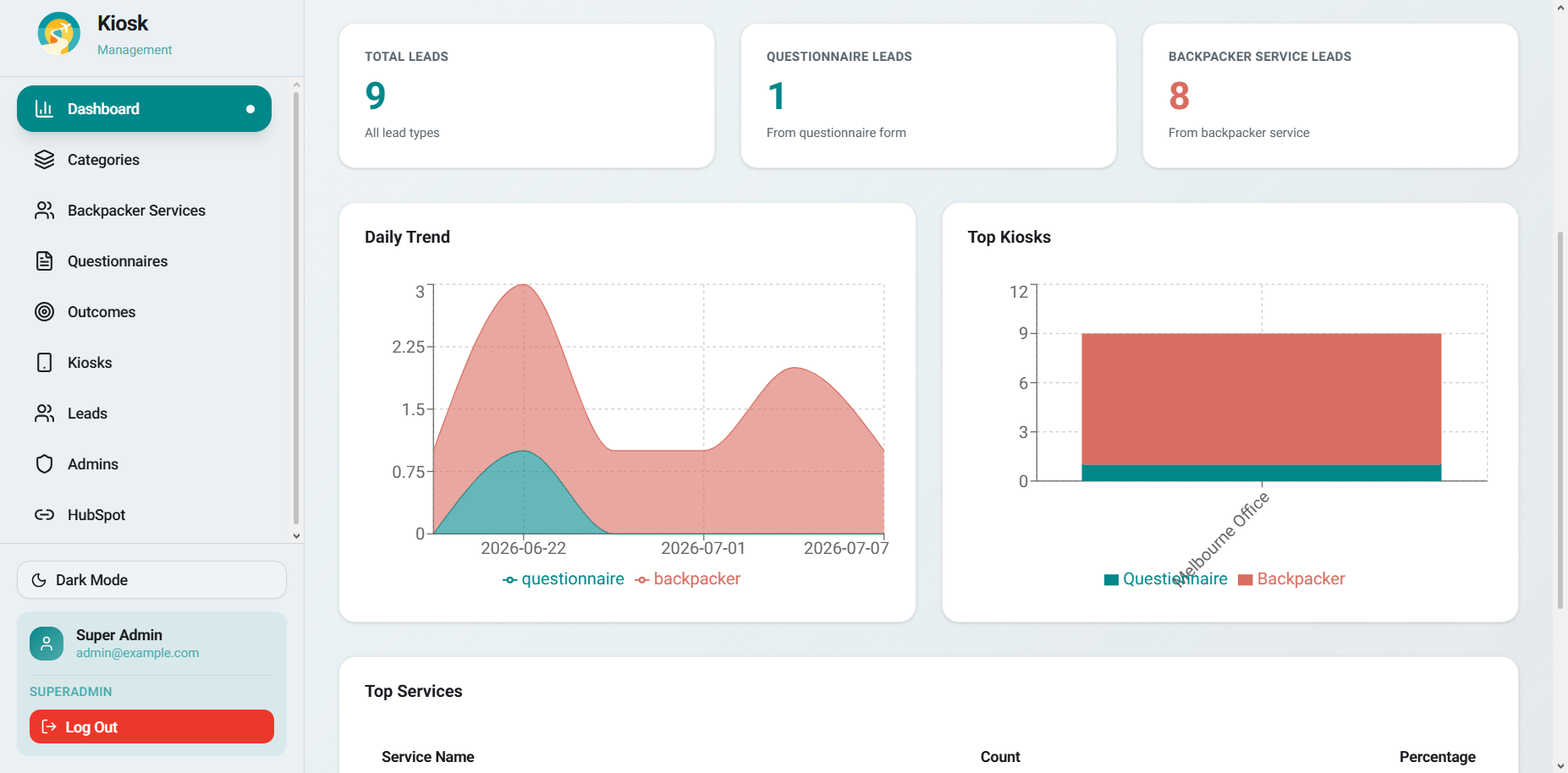The width and height of the screenshot is (1568, 773).
Task: Click the Questionnaires document icon
Action: tap(45, 261)
